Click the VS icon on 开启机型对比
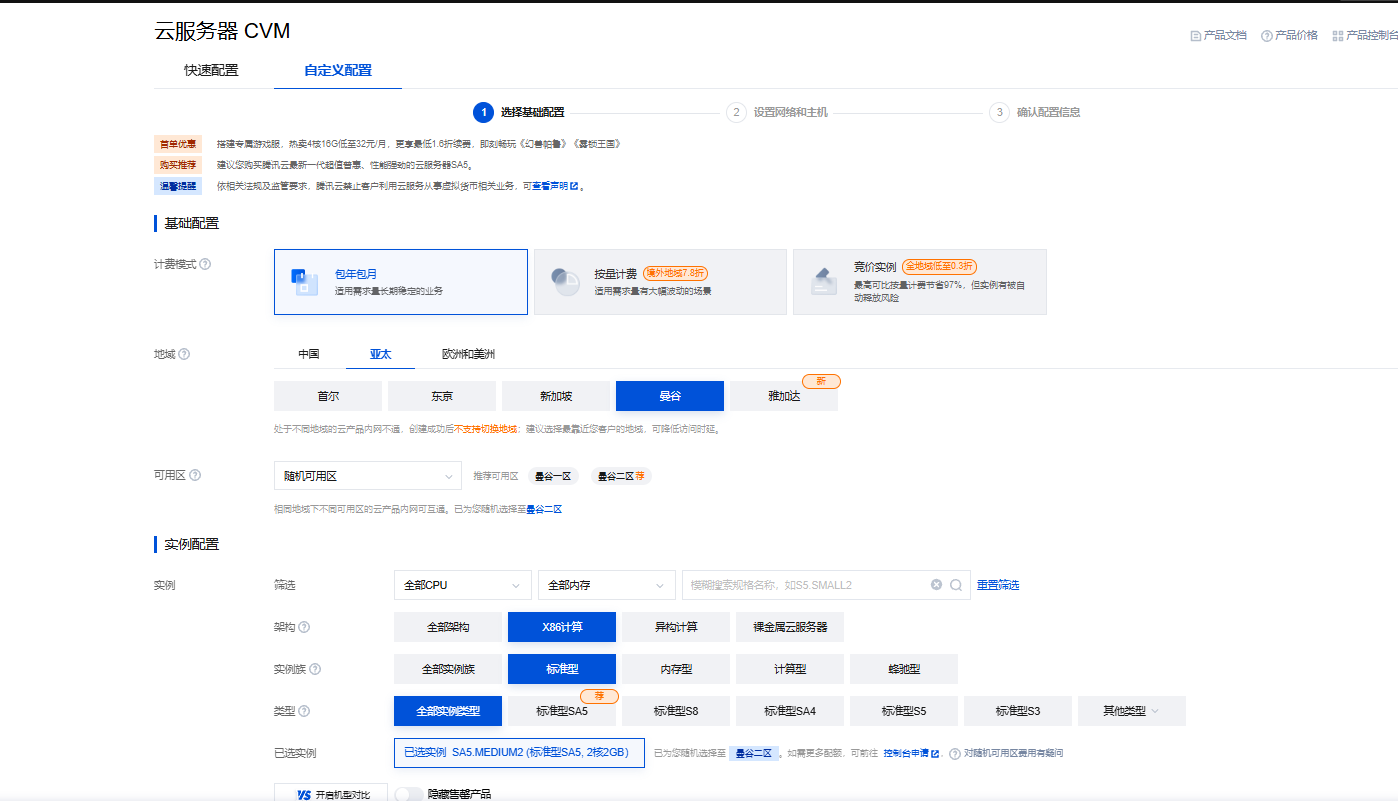This screenshot has width=1398, height=811. coord(304,795)
